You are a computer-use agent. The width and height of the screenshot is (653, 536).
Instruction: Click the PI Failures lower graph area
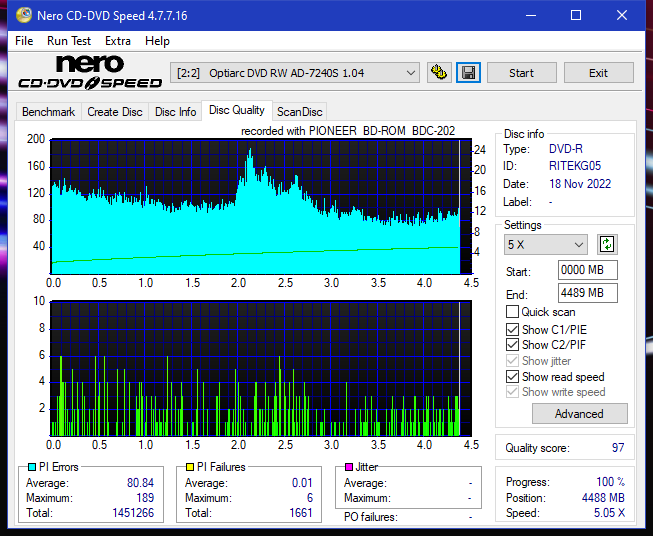click(x=261, y=369)
